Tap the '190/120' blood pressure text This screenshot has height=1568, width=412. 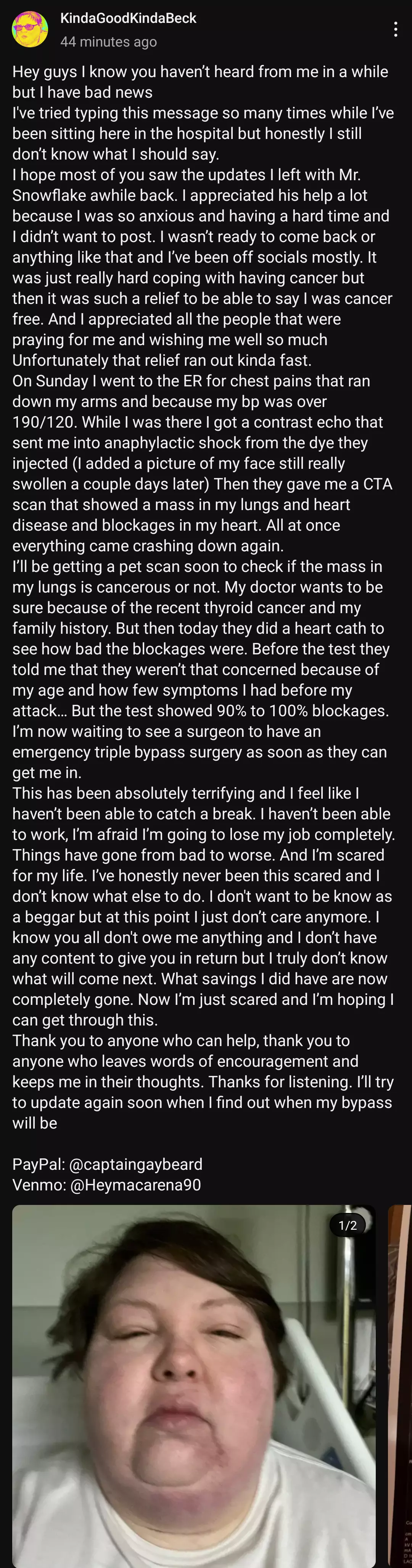pyautogui.click(x=44, y=422)
